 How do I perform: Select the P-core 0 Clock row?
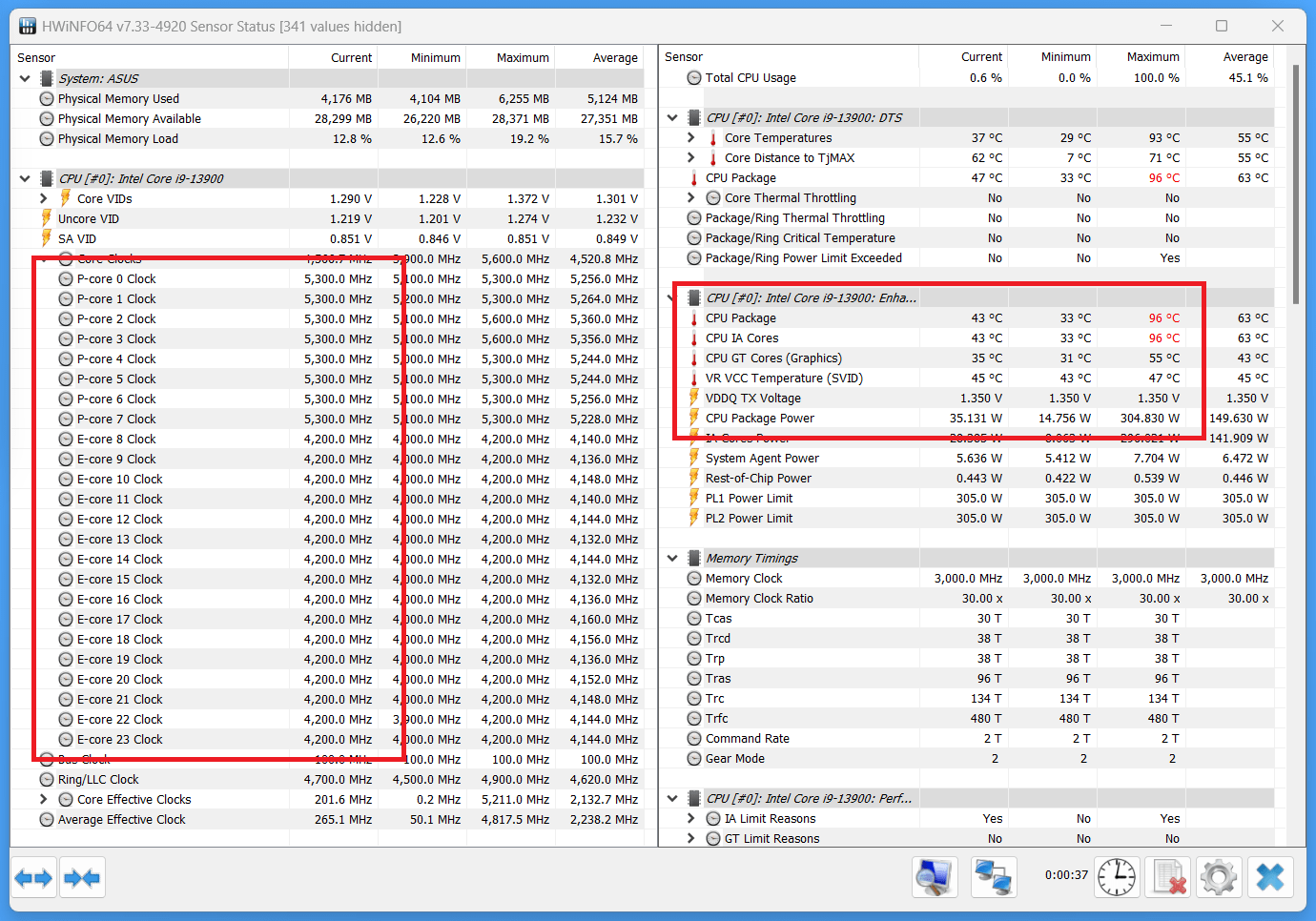327,279
